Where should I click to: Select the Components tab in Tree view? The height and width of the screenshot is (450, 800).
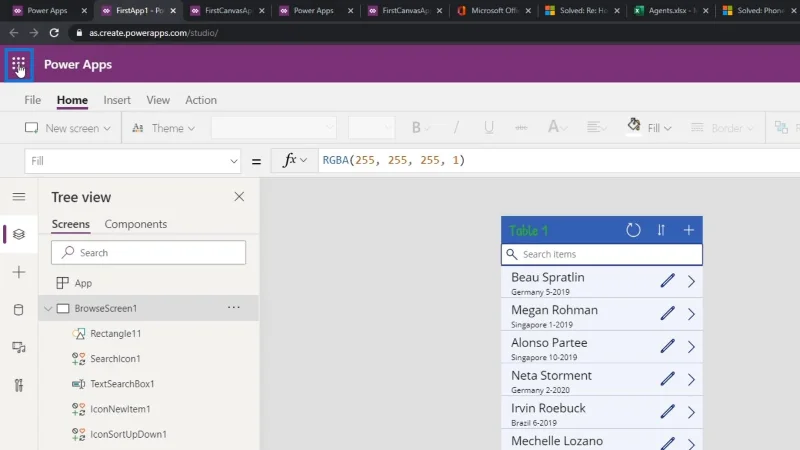tap(136, 224)
